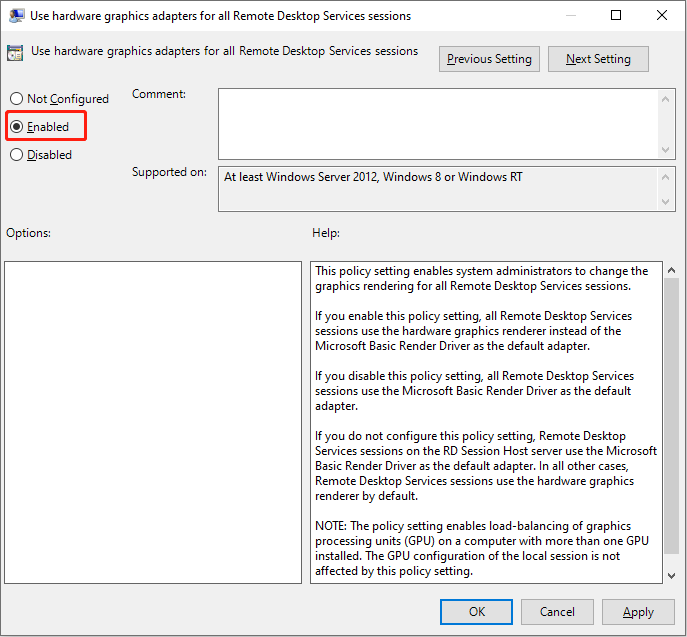The width and height of the screenshot is (687, 637).
Task: Select the Not Configured radio option
Action: pos(59,99)
